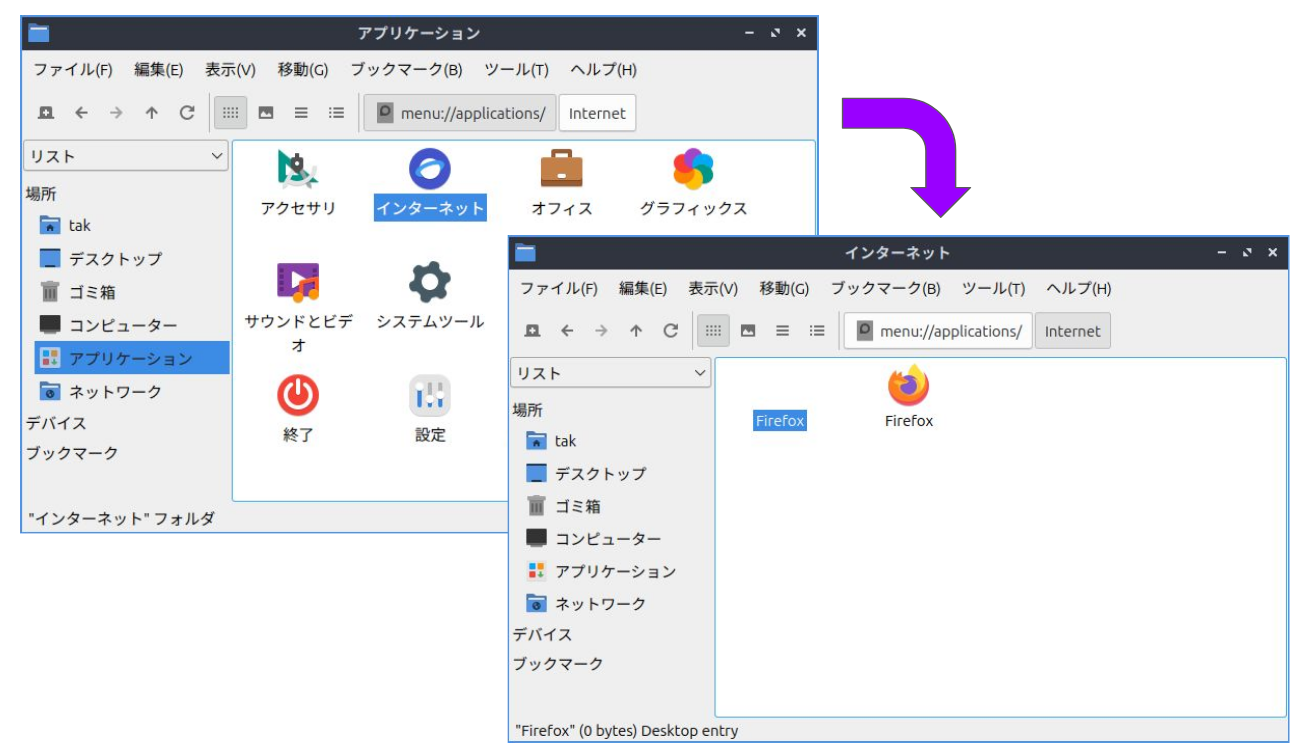Open the 設定 sliders icon
The image size is (1311, 756).
click(429, 396)
